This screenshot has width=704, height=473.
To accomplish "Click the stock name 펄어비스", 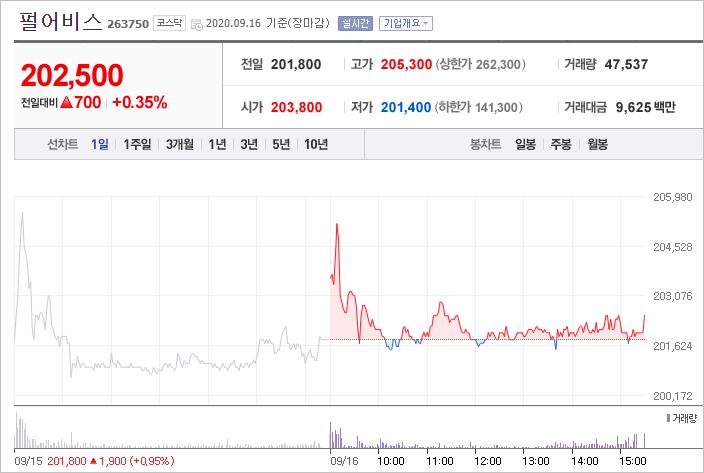I will 61,22.
